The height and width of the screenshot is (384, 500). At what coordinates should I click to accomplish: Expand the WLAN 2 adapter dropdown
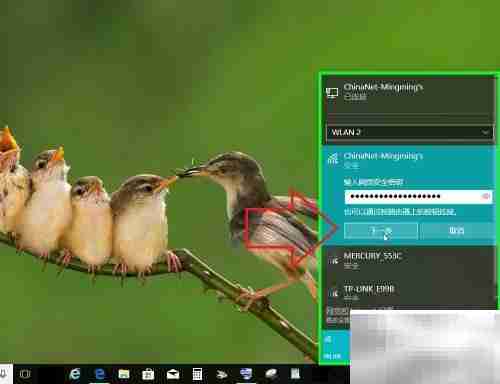point(410,132)
